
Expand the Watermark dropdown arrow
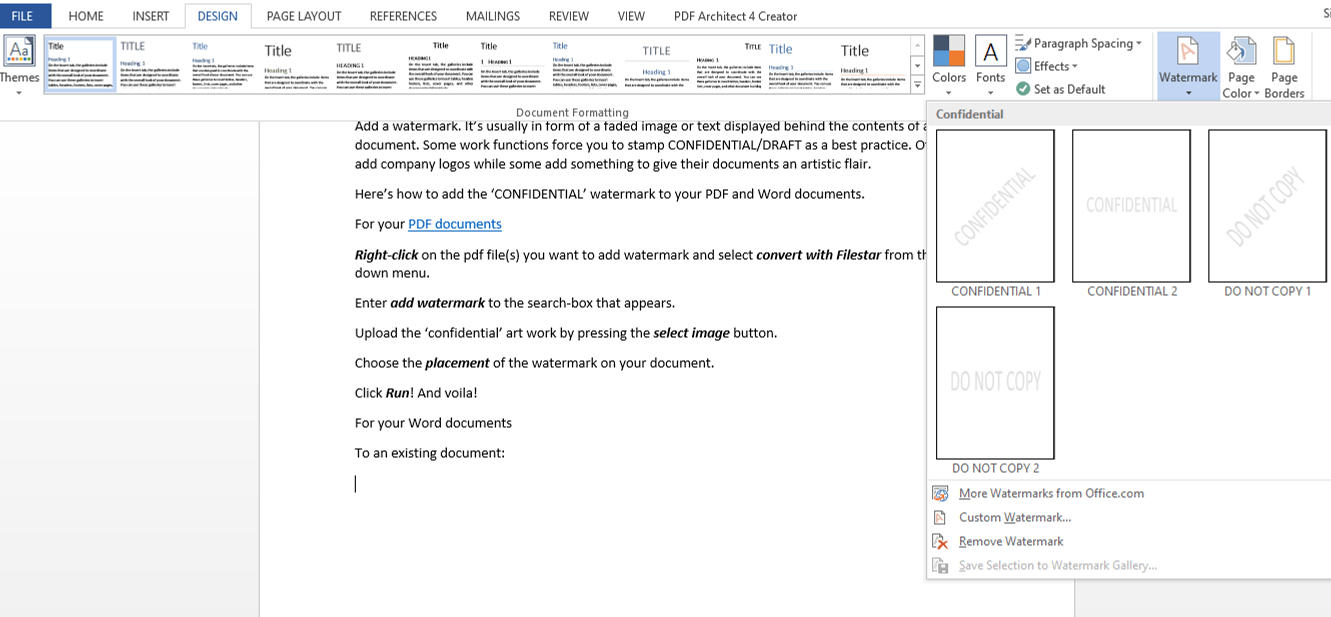(x=1188, y=93)
